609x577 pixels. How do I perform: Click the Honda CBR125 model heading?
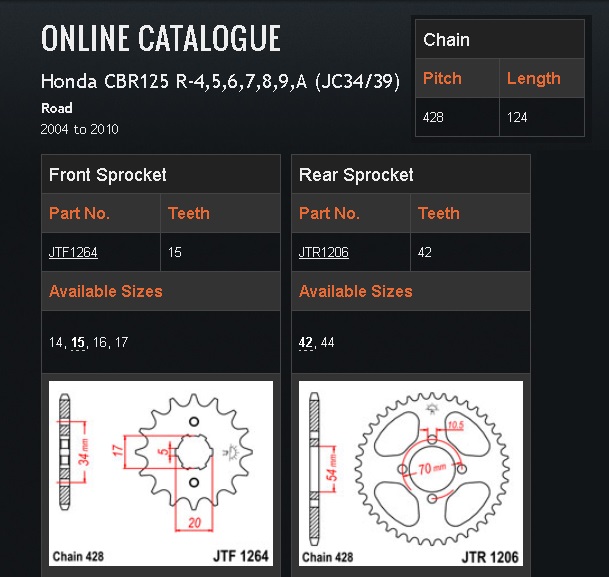[x=220, y=82]
